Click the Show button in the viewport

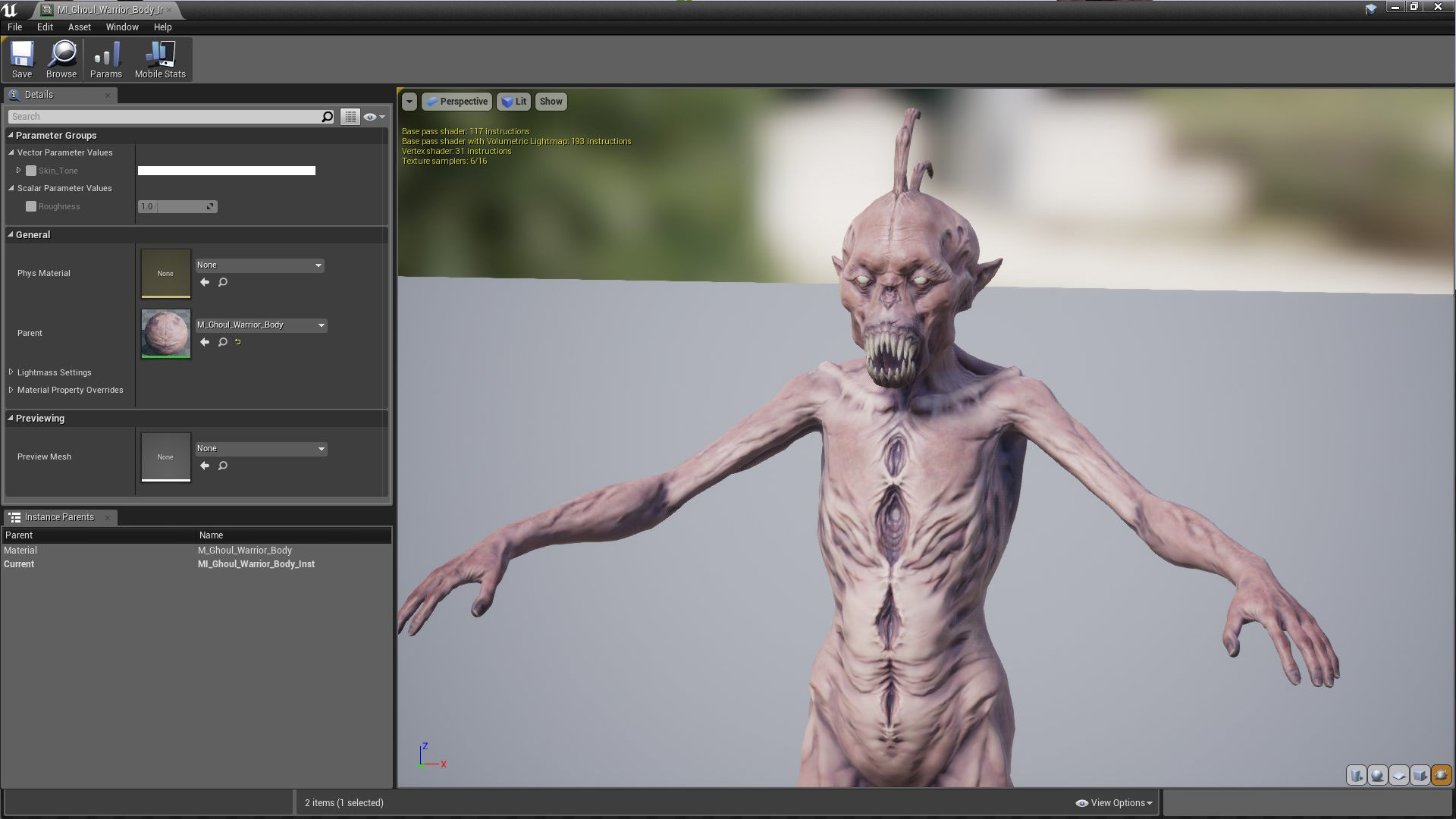tap(551, 101)
